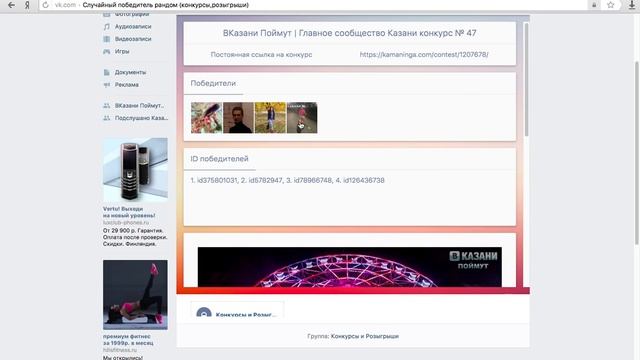The width and height of the screenshot is (640, 360).
Task: Open the second winner's avatar with man portrait
Action: point(238,118)
